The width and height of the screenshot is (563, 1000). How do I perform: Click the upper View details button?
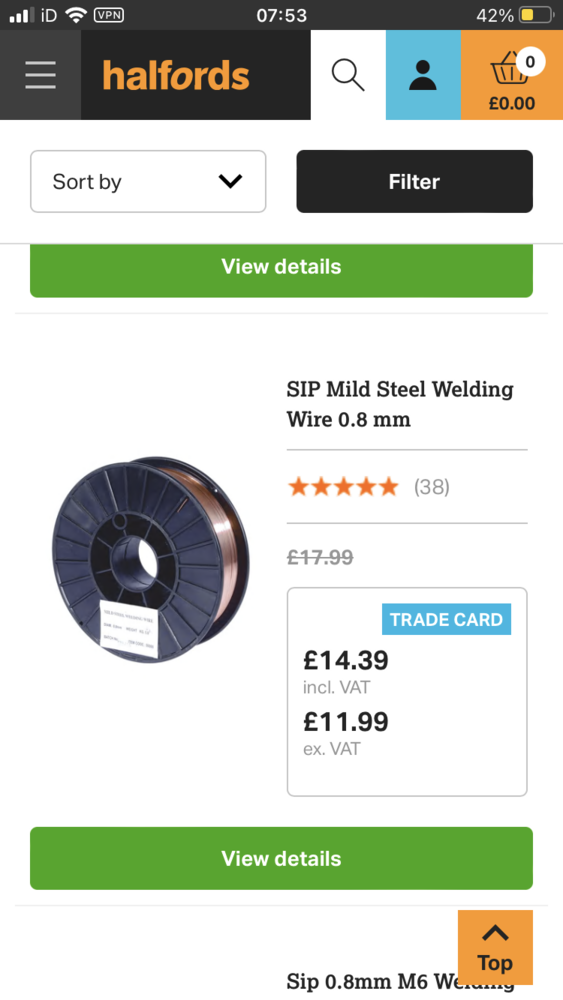pos(281,268)
